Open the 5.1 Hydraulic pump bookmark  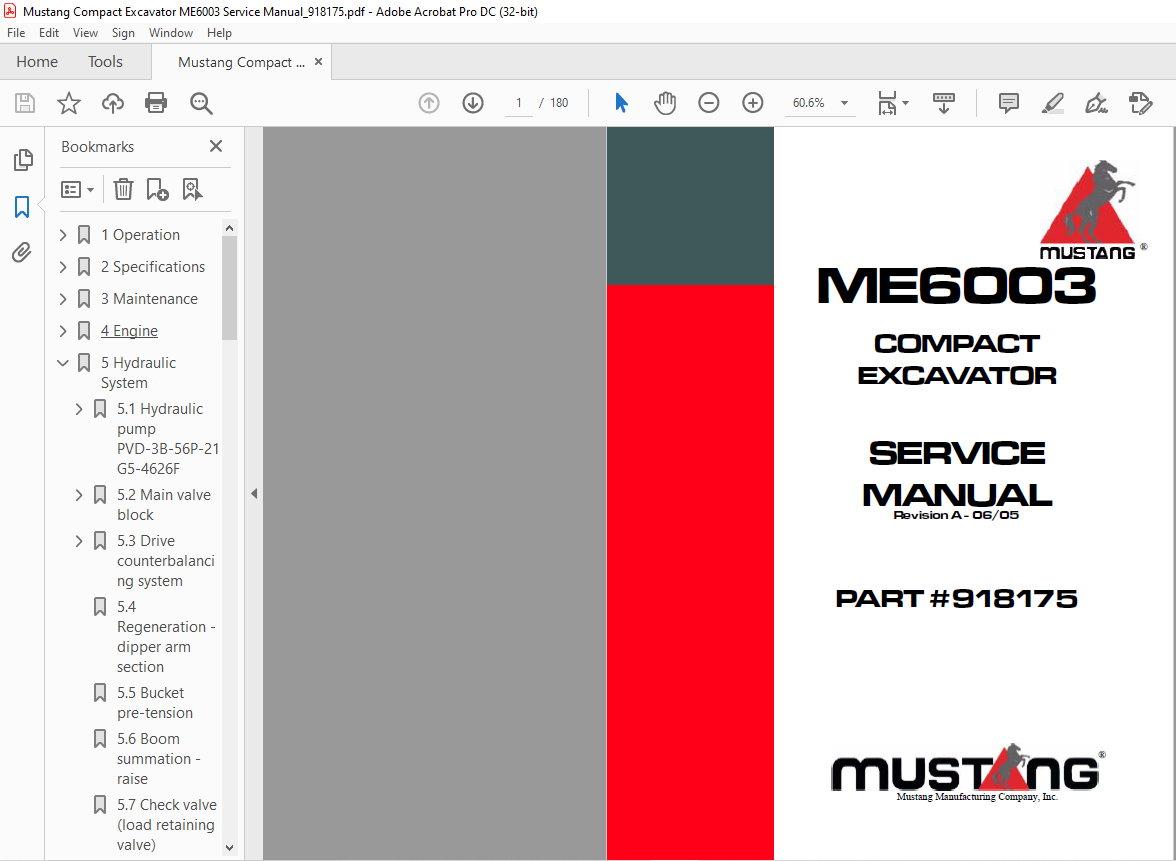168,439
